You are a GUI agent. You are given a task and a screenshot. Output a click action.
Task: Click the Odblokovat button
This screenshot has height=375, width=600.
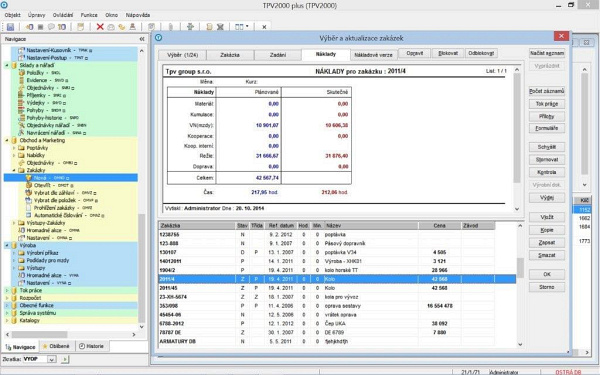point(481,54)
